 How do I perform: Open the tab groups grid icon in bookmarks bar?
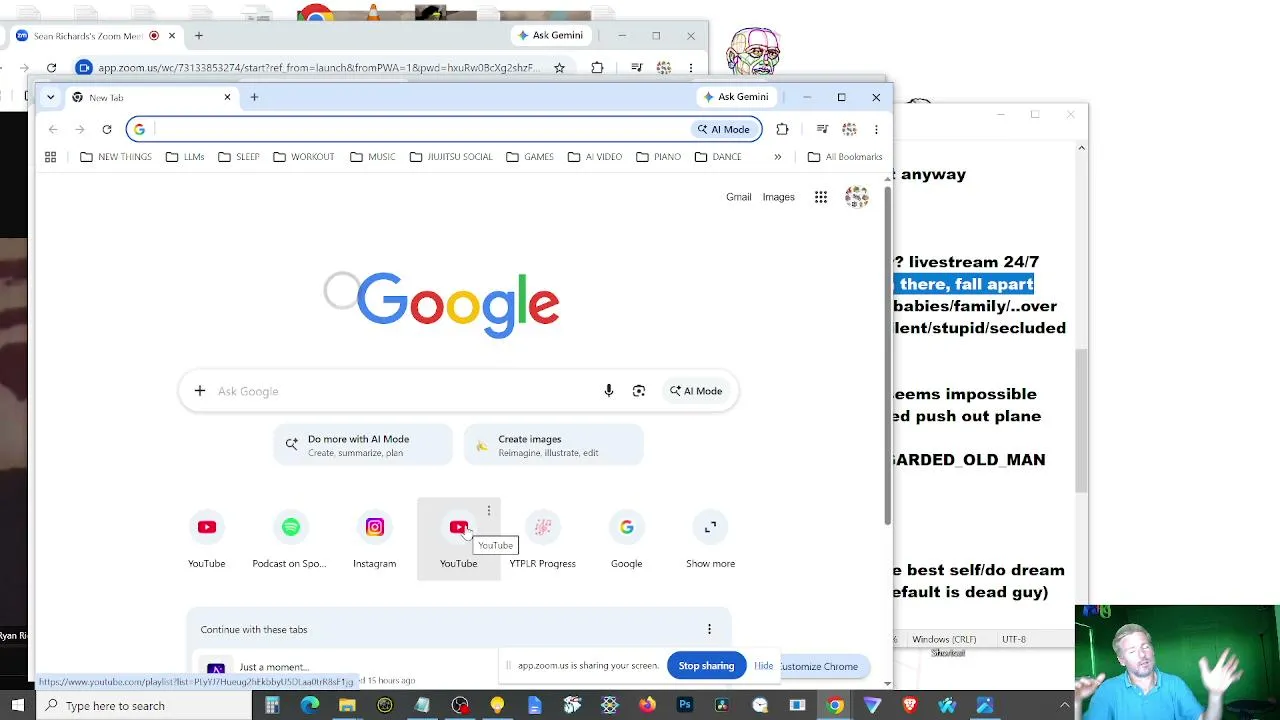tap(50, 157)
